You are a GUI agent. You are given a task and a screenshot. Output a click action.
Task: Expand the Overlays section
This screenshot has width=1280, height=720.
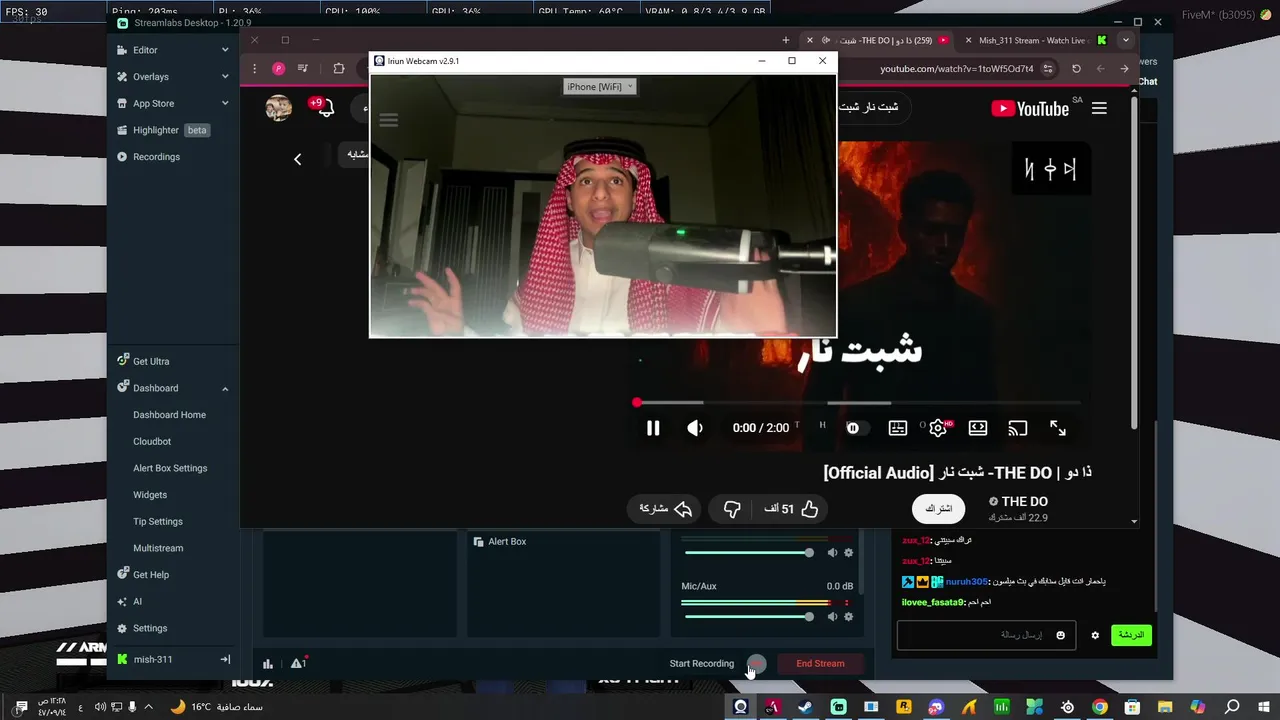coord(172,77)
